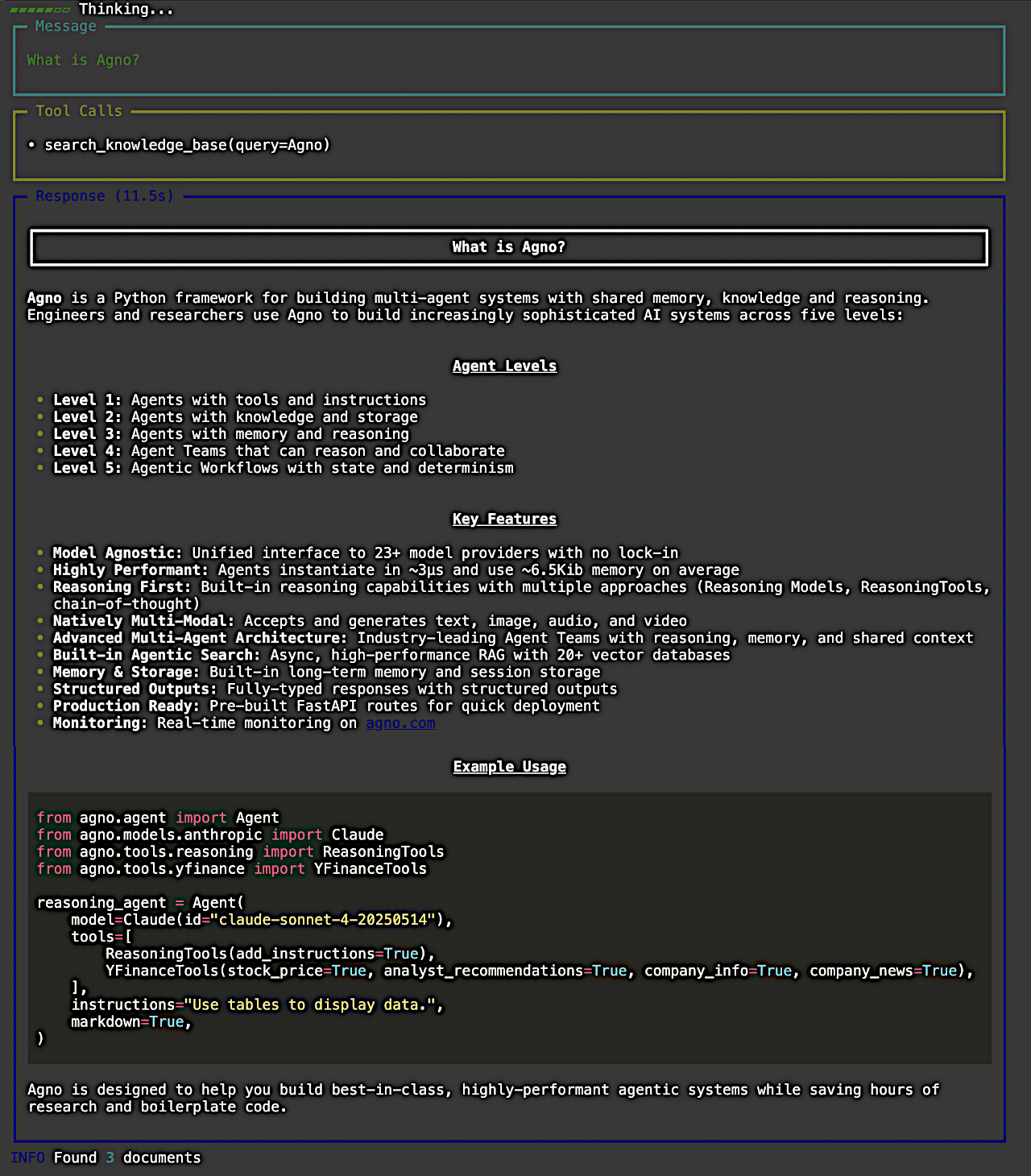Click the 'Agno is a Python framework' intro paragraph
The height and width of the screenshot is (1176, 1031).
[478, 307]
